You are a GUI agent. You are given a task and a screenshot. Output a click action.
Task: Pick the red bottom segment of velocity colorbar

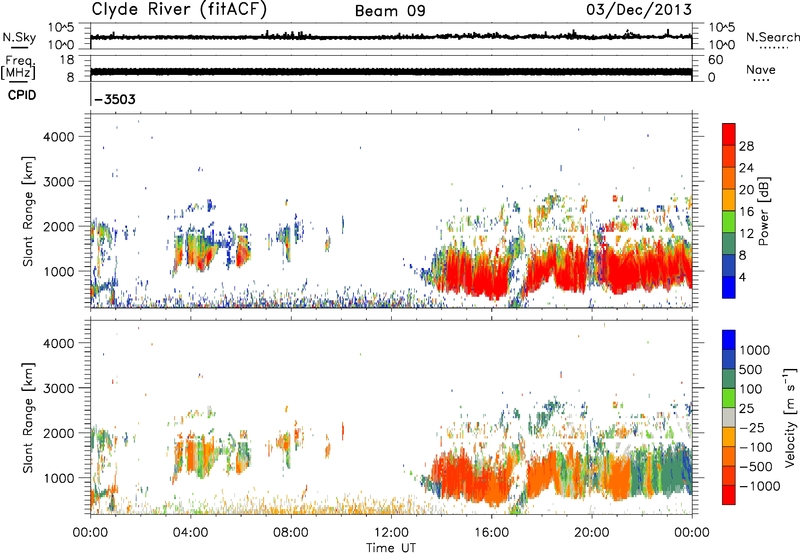click(x=729, y=495)
